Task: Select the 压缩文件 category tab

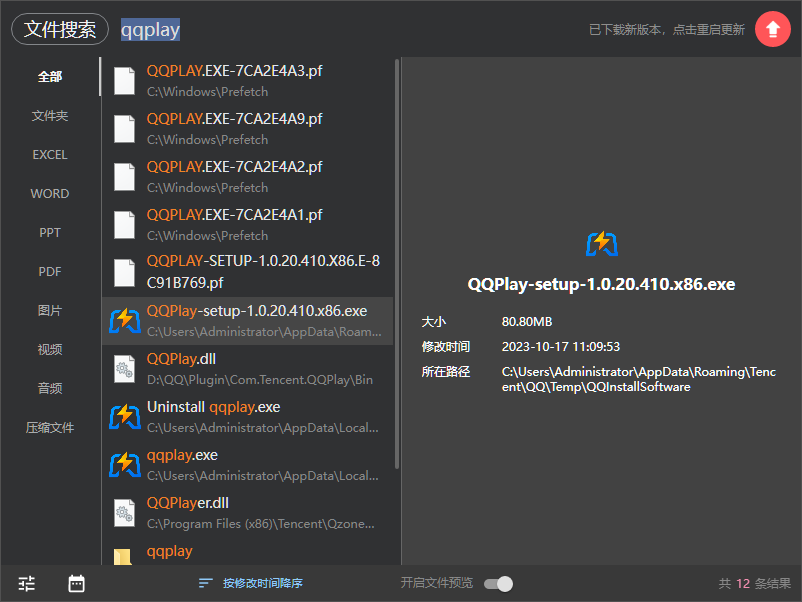Action: pyautogui.click(x=50, y=427)
